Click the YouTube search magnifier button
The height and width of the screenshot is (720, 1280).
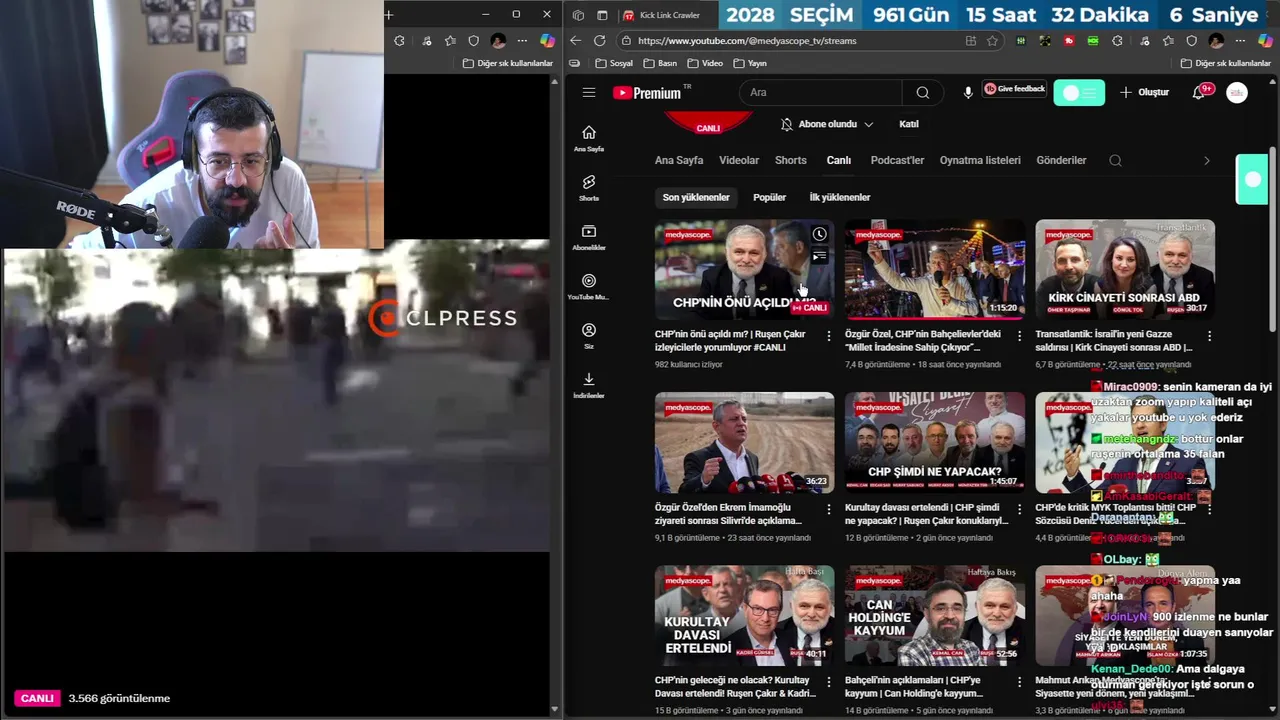click(x=922, y=92)
